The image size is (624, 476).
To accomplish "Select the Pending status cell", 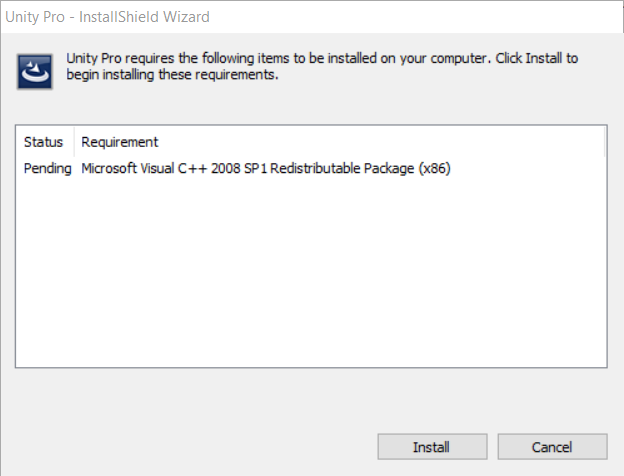I will coord(47,168).
